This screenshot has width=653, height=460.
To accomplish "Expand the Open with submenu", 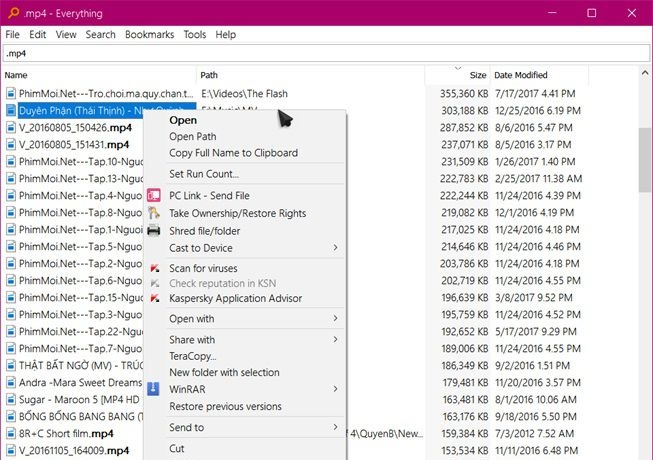I will (335, 319).
